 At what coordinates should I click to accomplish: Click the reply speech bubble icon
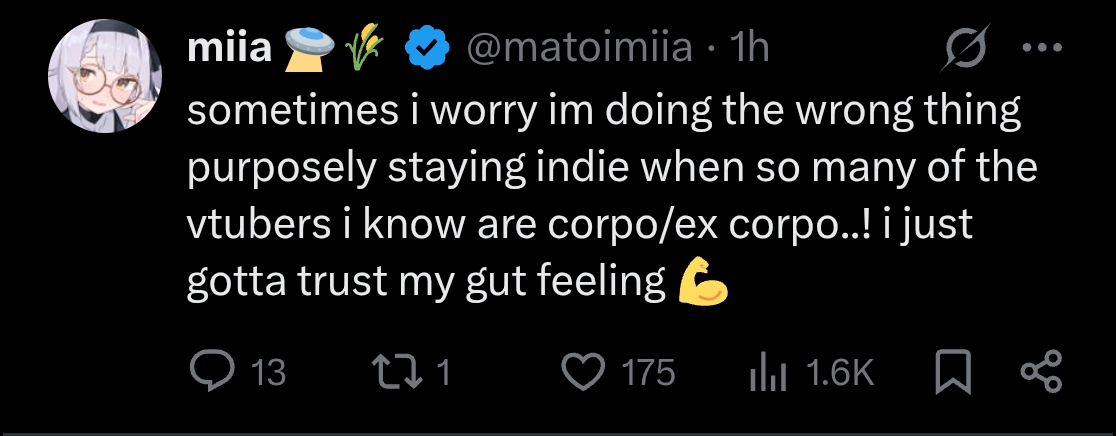coord(212,371)
